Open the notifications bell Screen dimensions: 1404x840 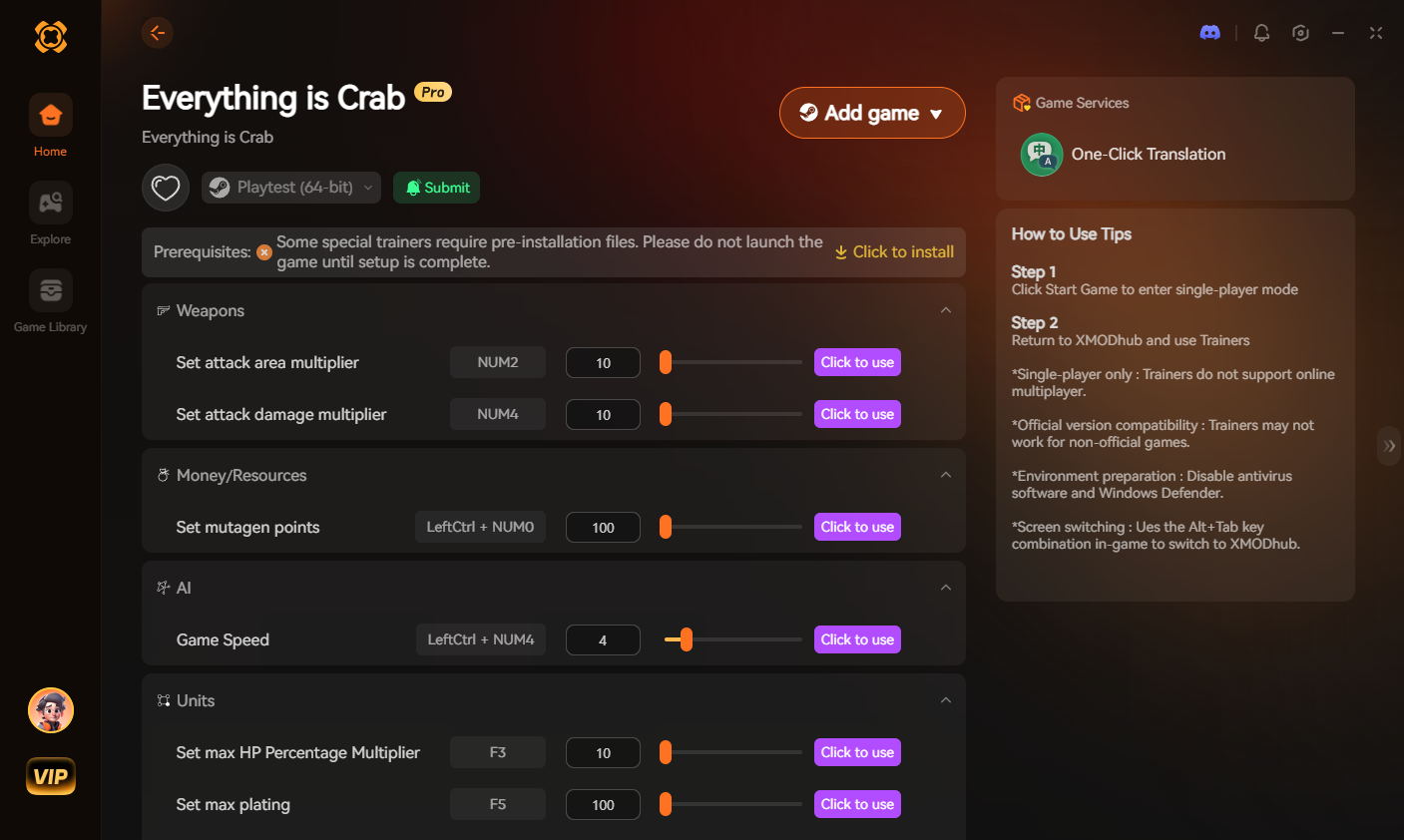pos(1261,33)
